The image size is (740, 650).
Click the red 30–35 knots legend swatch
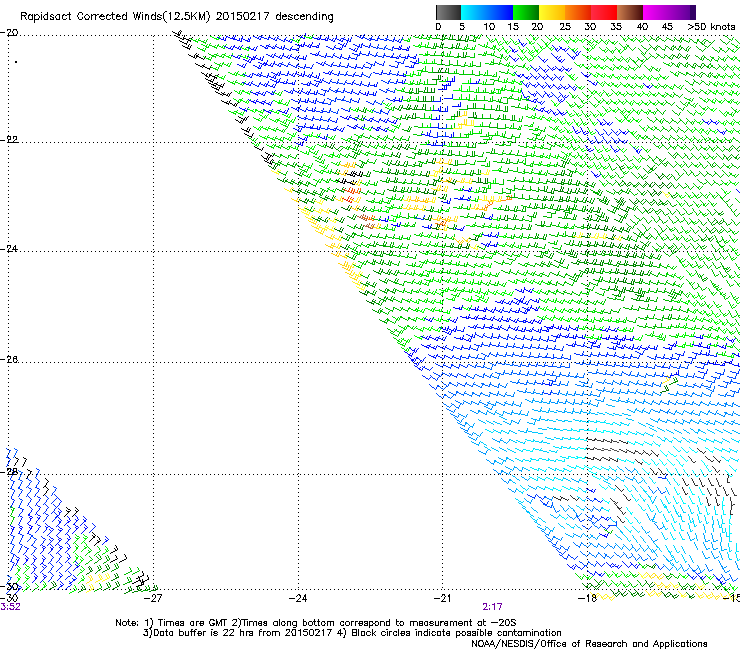[604, 12]
